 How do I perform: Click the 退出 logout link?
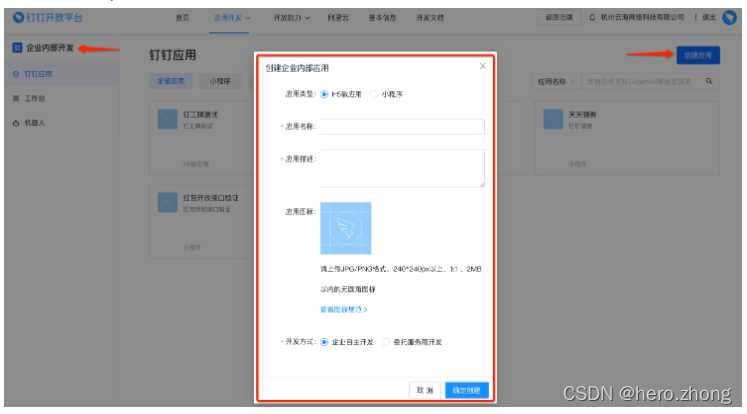709,18
